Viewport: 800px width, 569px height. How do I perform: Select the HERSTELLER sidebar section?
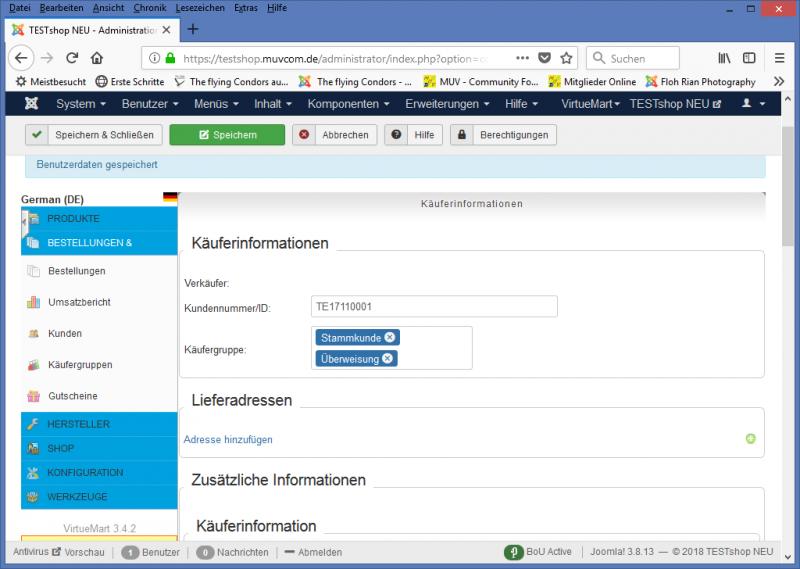78,424
